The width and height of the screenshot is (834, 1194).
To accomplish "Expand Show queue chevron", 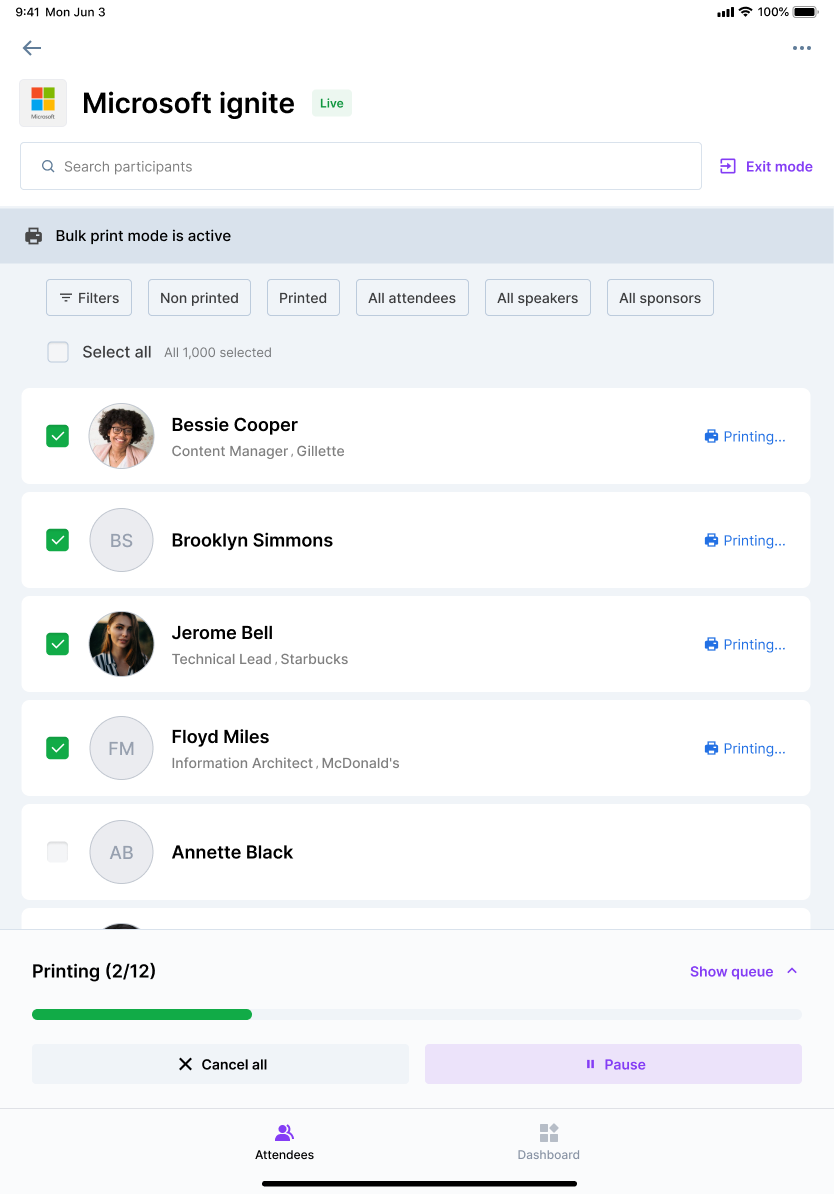I will (792, 971).
